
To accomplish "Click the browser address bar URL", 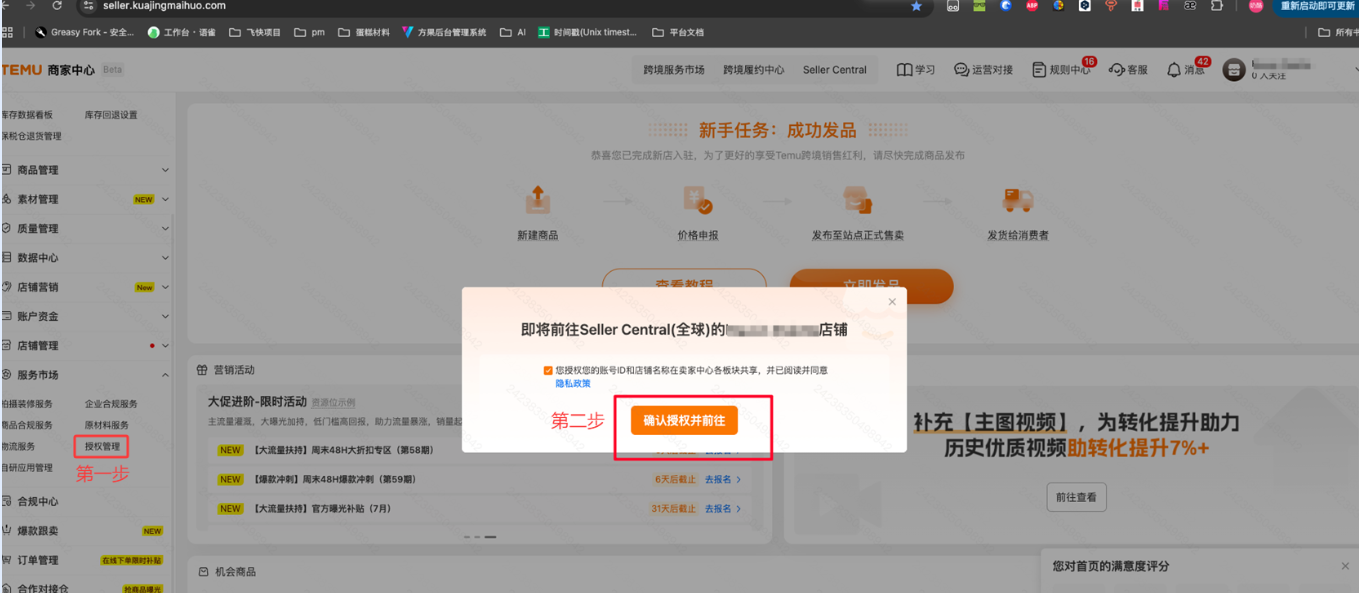I will click(x=164, y=5).
